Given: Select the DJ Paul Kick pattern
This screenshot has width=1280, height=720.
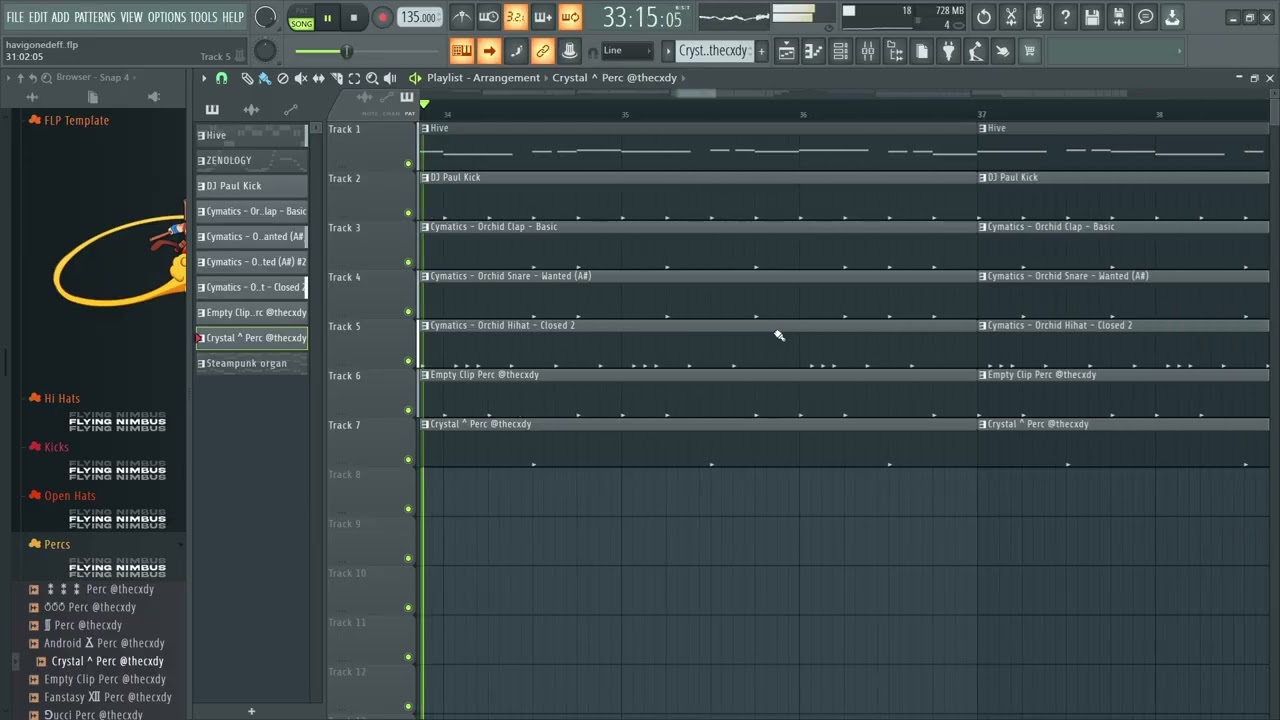Looking at the screenshot, I should [x=252, y=186].
